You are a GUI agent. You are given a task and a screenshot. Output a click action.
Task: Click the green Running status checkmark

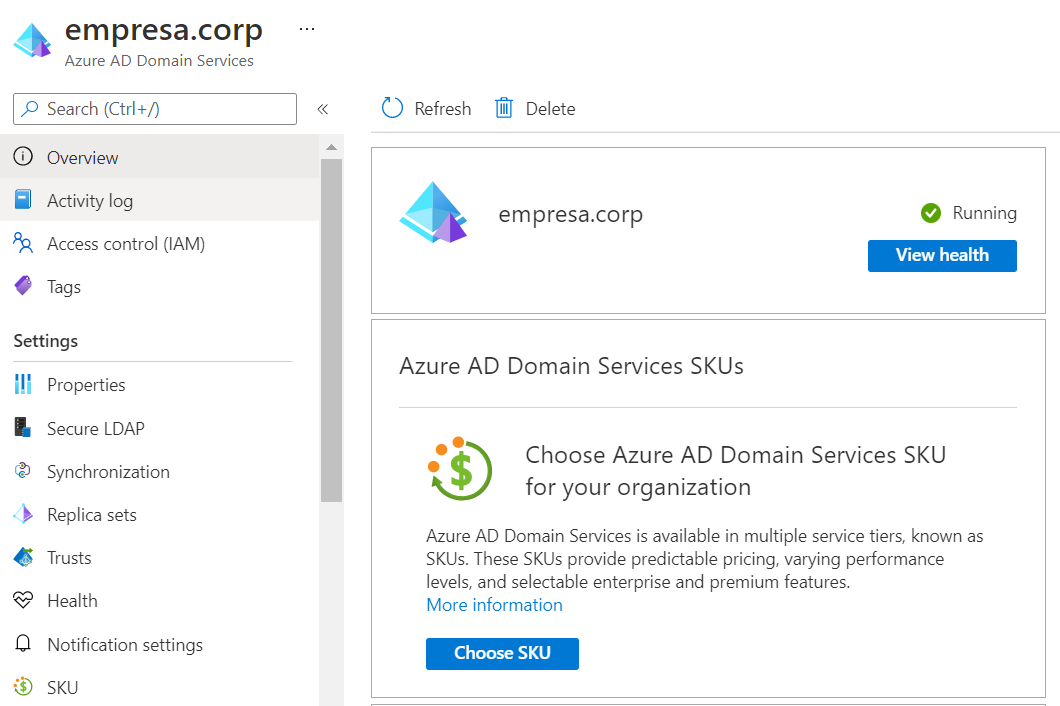tap(931, 213)
